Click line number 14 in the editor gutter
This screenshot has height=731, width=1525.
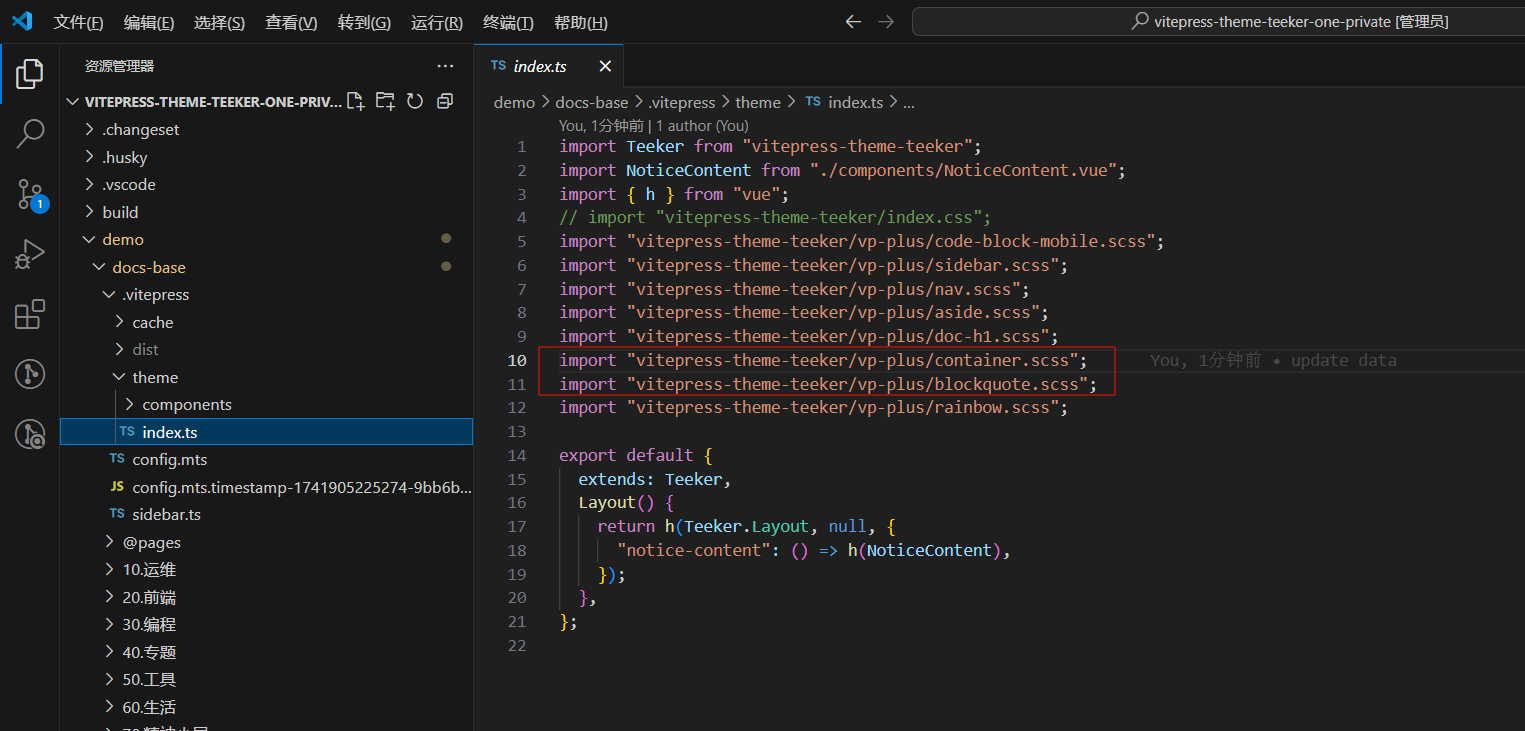coord(517,455)
